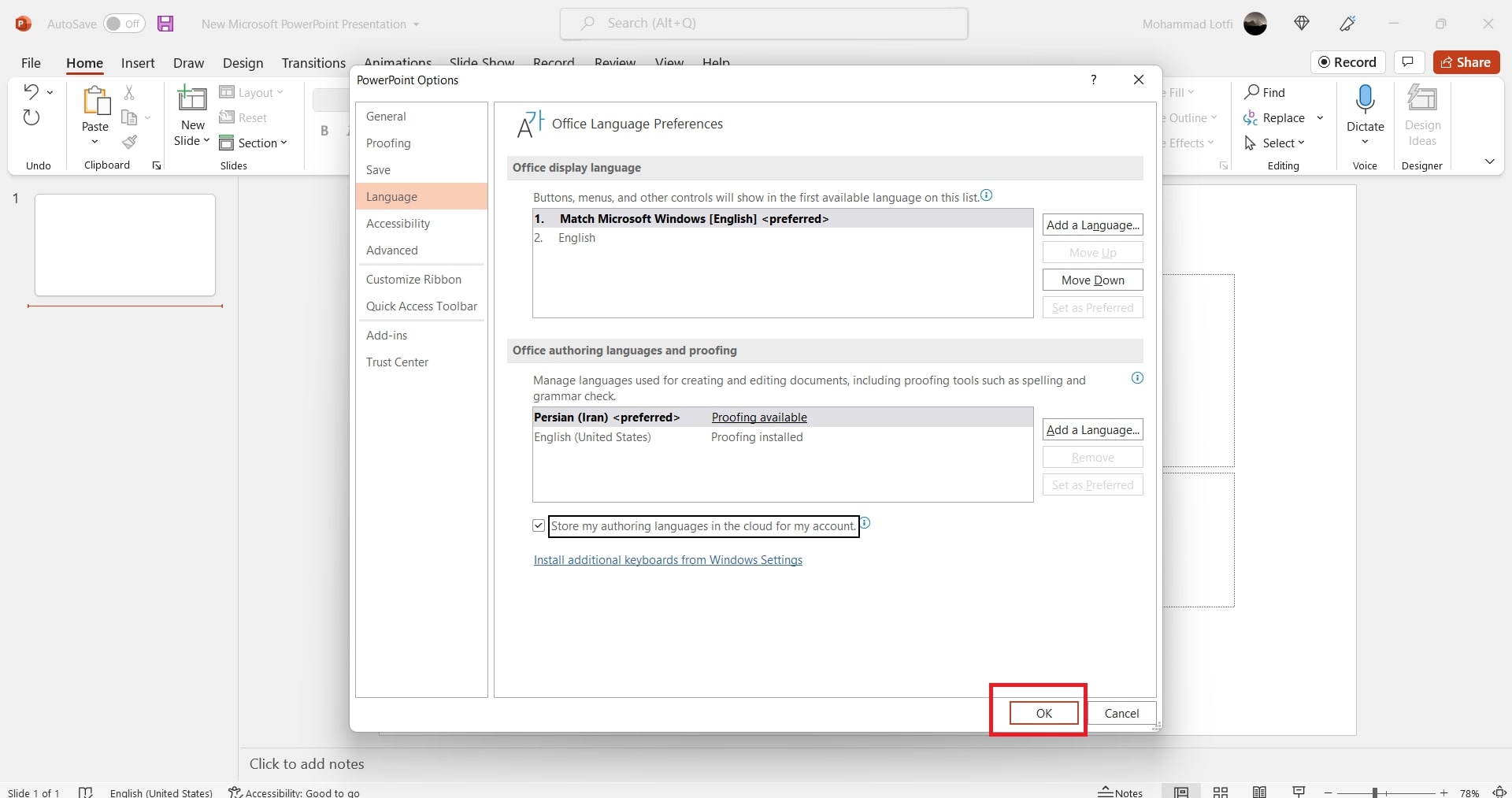Screen dimensions: 1512x798
Task: Open the Comments pane icon
Action: pos(1409,62)
